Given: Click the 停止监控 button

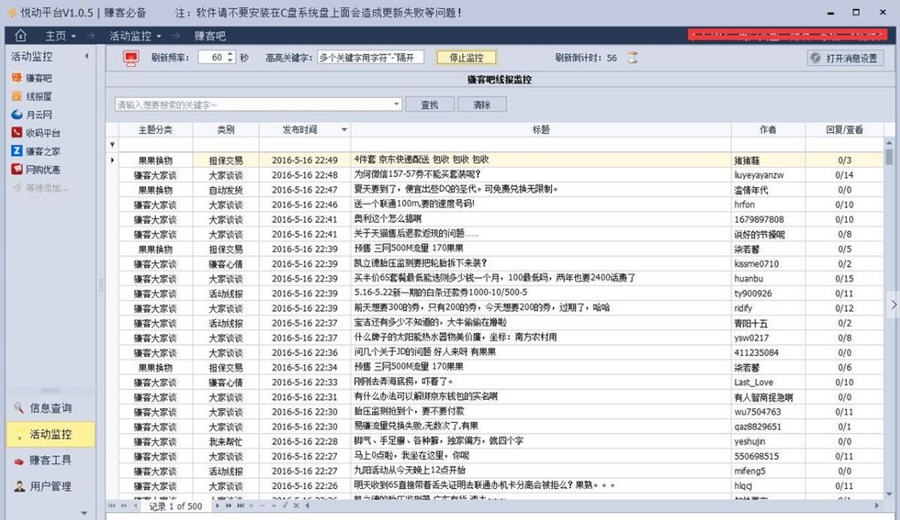Looking at the screenshot, I should pos(465,57).
